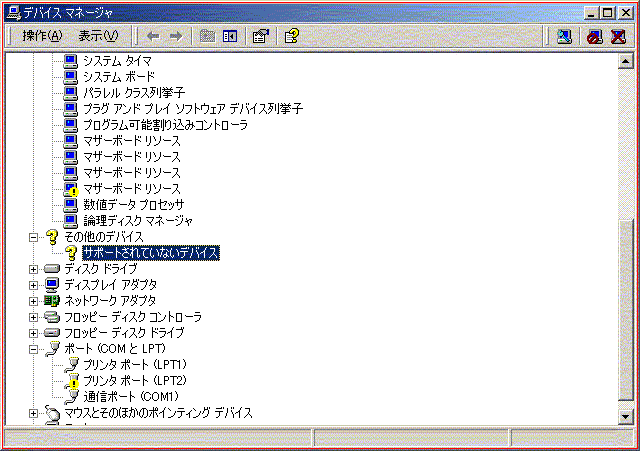Screen dimensions: 640x451
Task: Expand the ディスプレイ アダプタ node
Action: [x=33, y=285]
